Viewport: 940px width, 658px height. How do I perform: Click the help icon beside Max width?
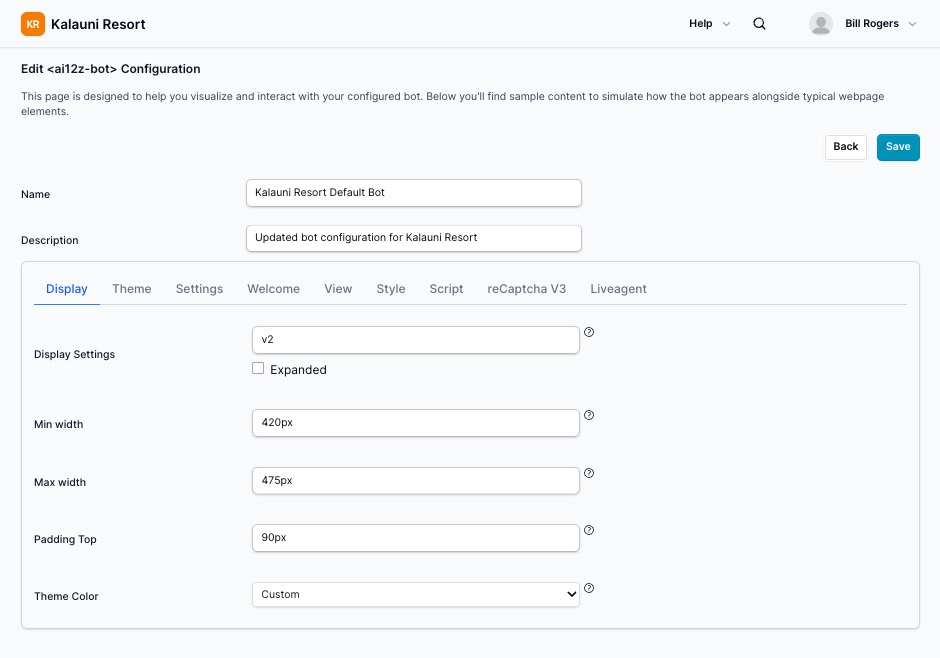[589, 472]
